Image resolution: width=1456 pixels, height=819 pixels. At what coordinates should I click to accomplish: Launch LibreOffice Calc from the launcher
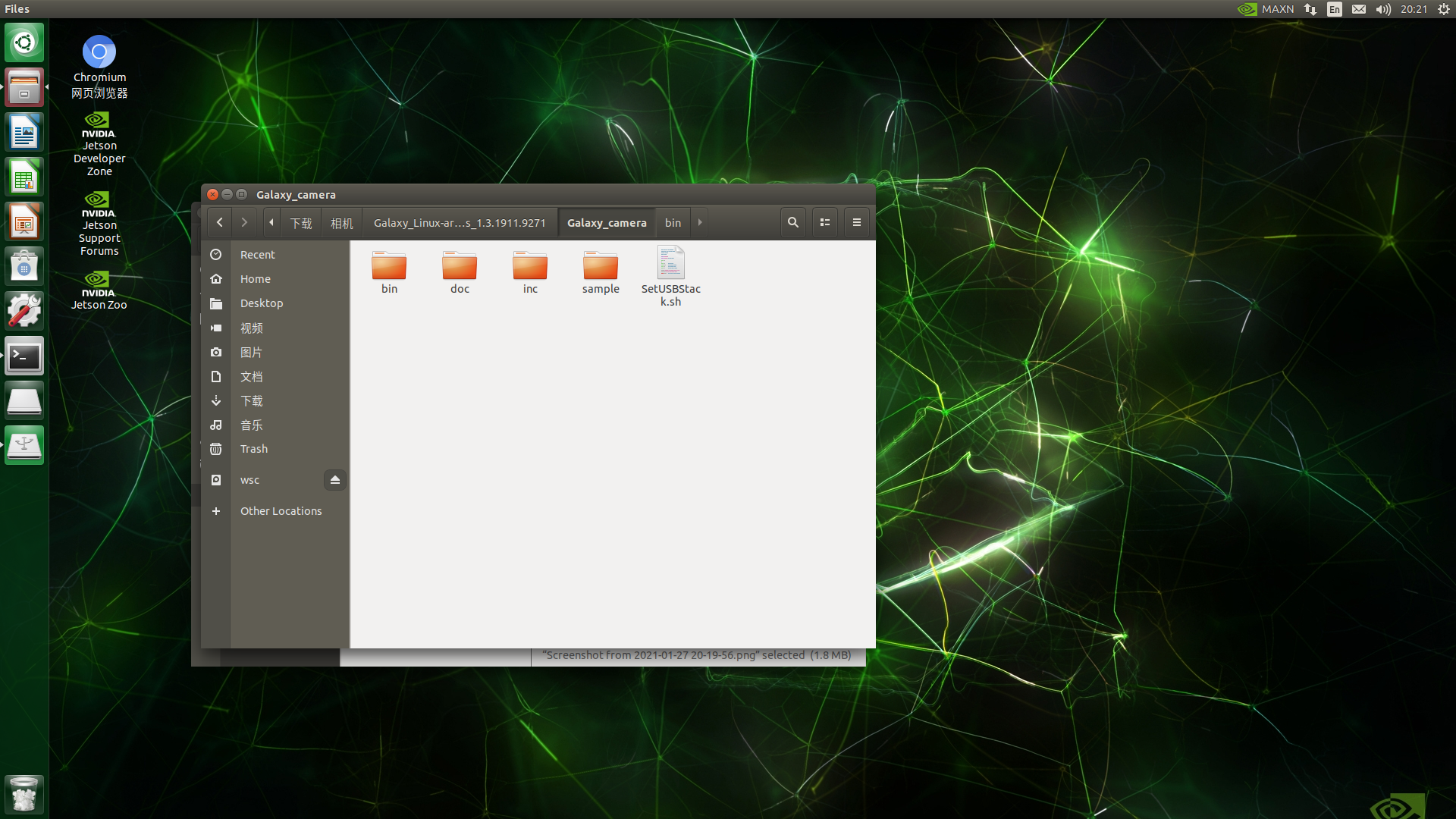(x=24, y=177)
